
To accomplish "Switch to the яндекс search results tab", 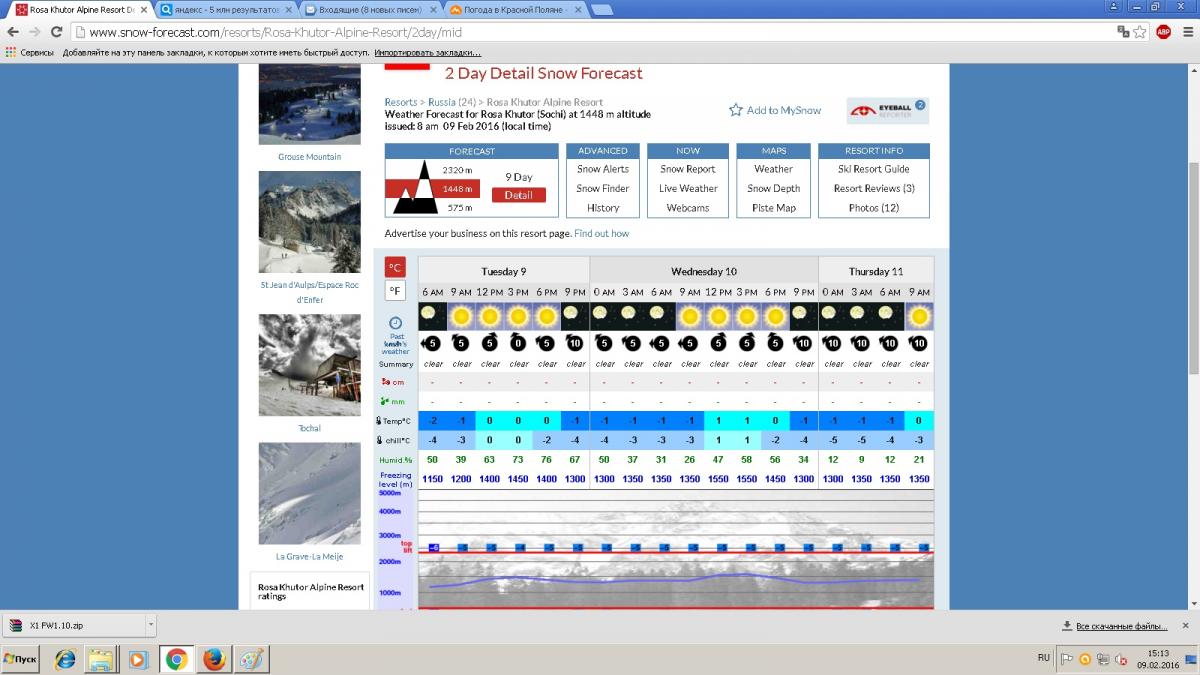I will click(x=227, y=10).
